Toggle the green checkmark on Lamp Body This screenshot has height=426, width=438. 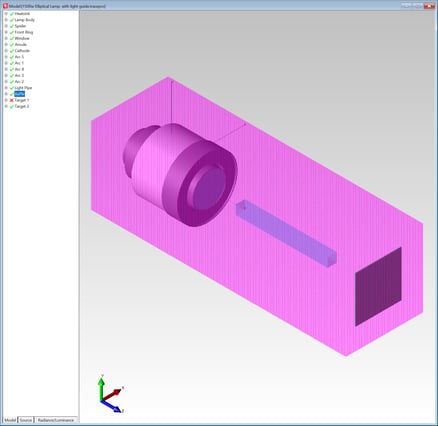click(12, 20)
